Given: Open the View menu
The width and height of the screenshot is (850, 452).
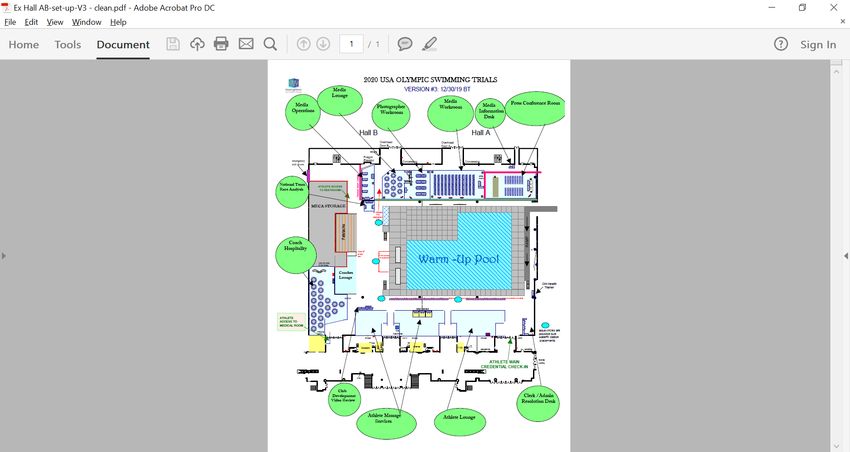Looking at the screenshot, I should [x=55, y=22].
